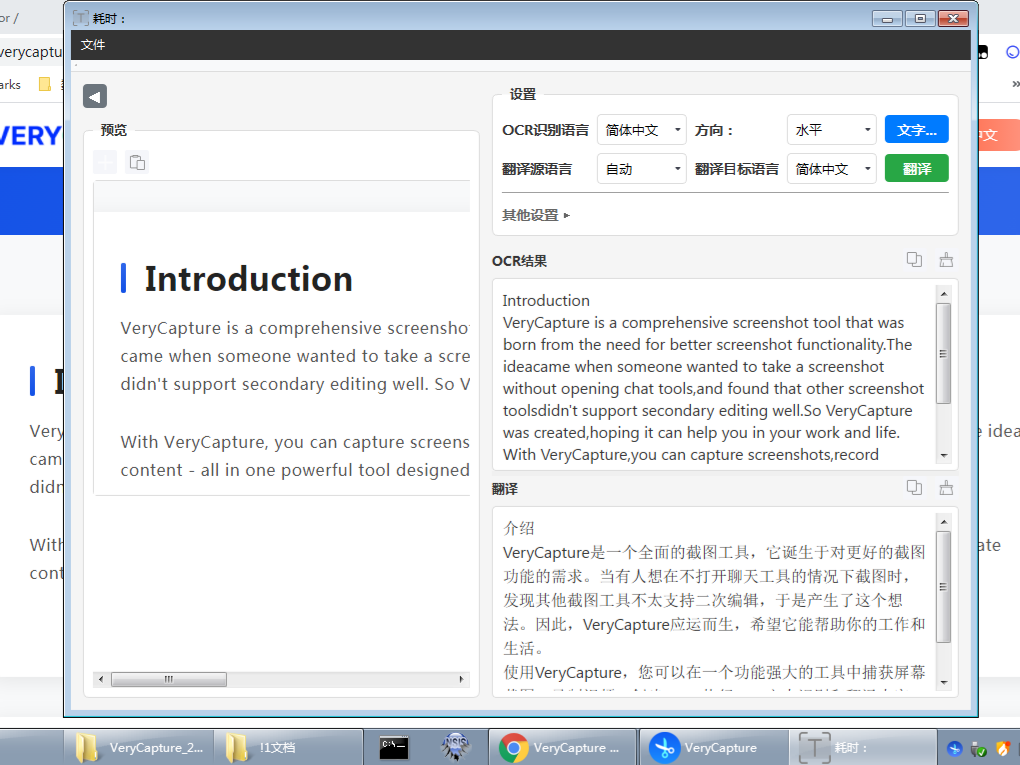The image size is (1020, 765).
Task: Open 方向 dropdown set to 水平
Action: click(831, 130)
